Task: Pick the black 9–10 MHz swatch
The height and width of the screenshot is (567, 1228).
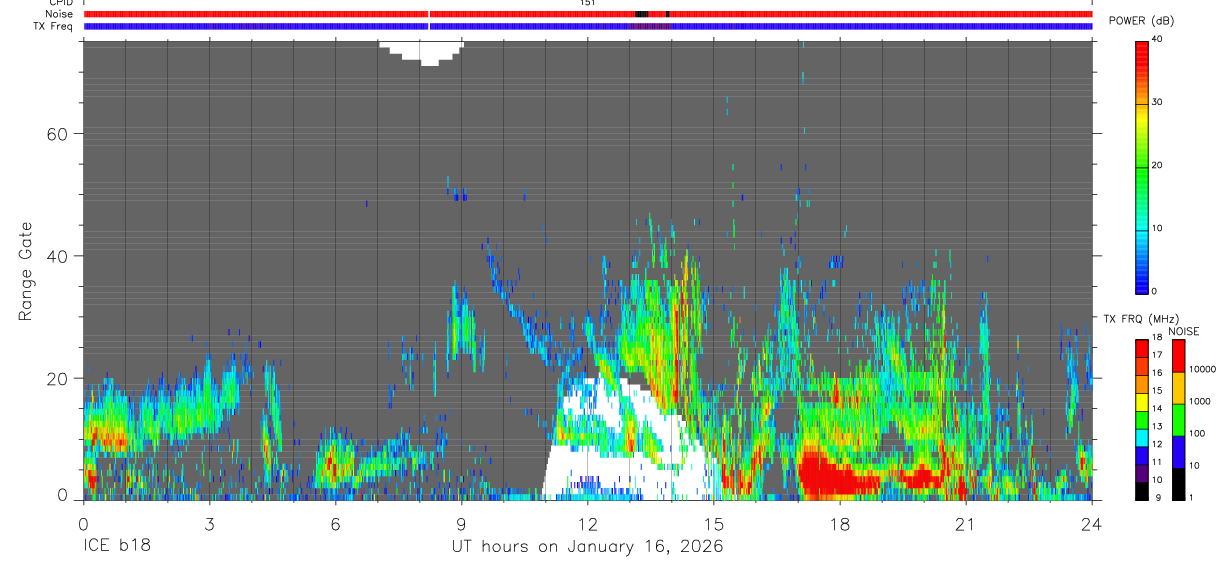Action: point(1142,491)
